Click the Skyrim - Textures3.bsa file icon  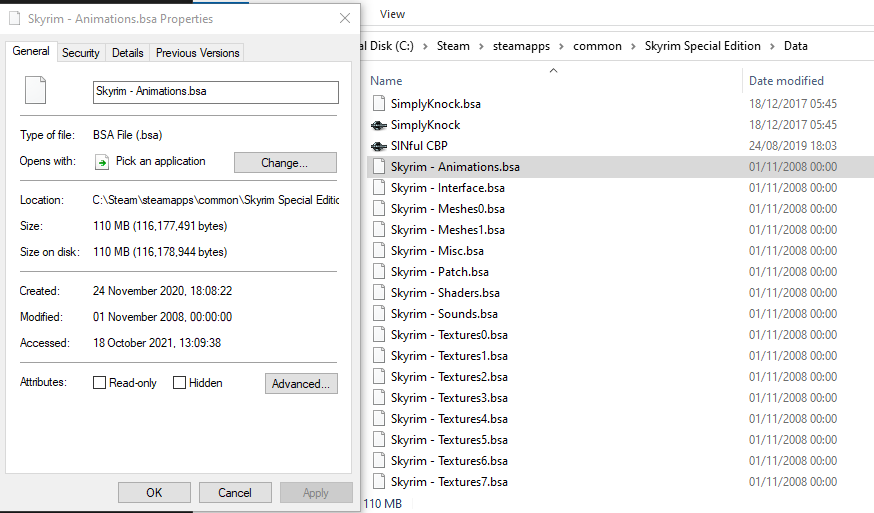pyautogui.click(x=379, y=398)
